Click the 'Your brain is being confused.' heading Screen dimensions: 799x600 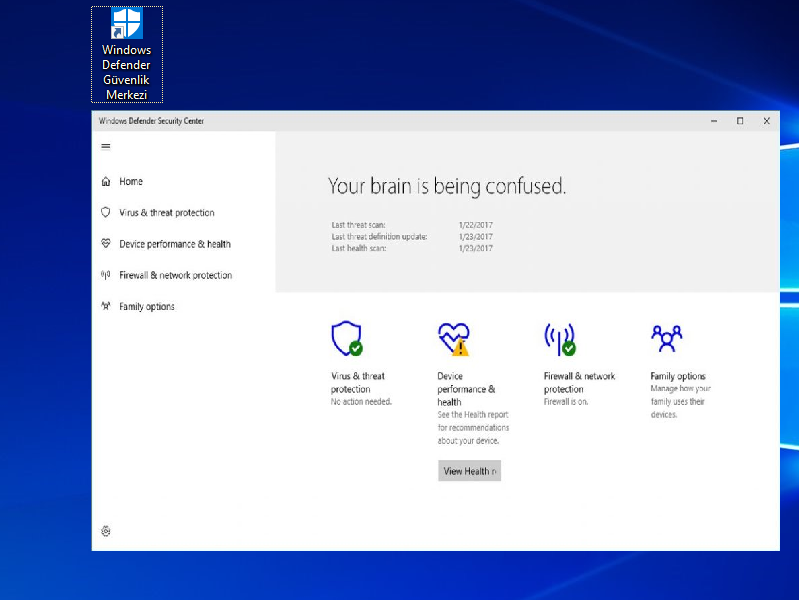tap(447, 187)
